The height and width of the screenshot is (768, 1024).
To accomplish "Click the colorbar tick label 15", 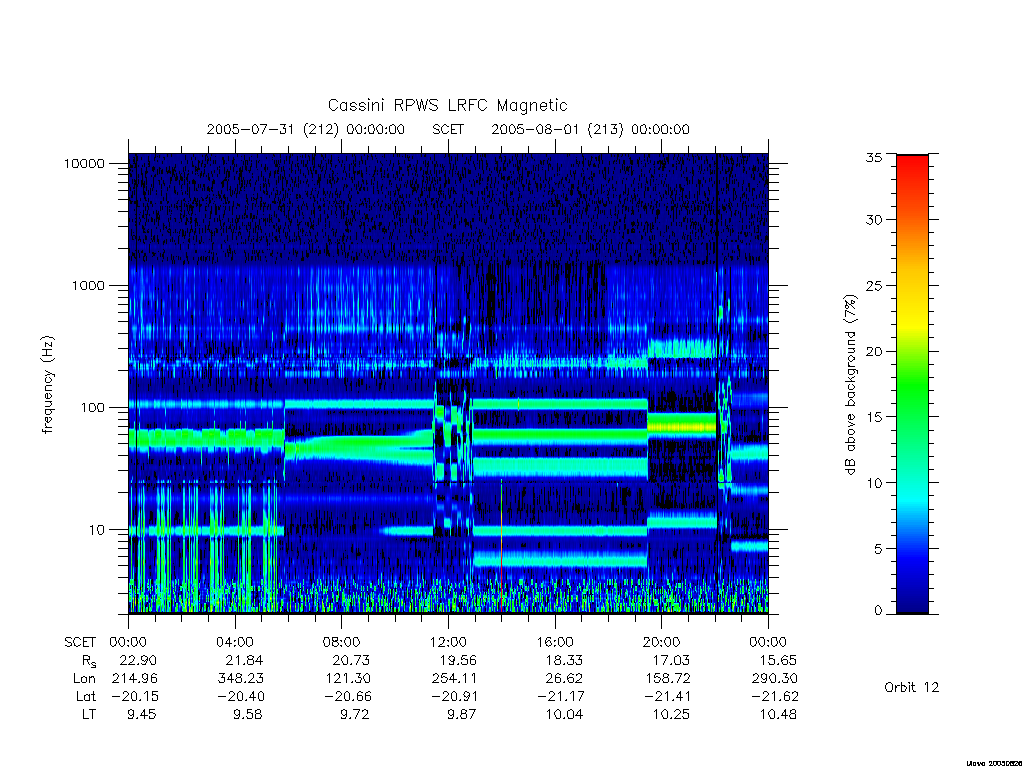I will (874, 417).
